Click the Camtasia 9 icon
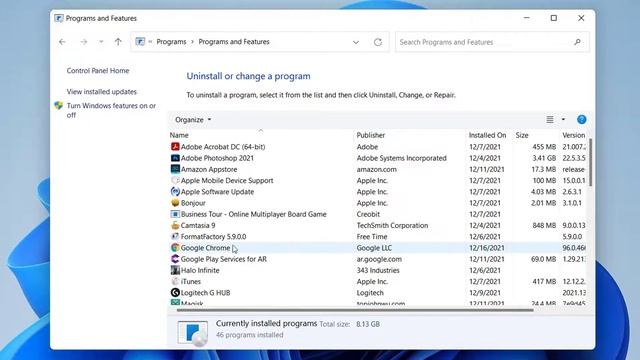Image resolution: width=640 pixels, height=360 pixels. tap(175, 225)
